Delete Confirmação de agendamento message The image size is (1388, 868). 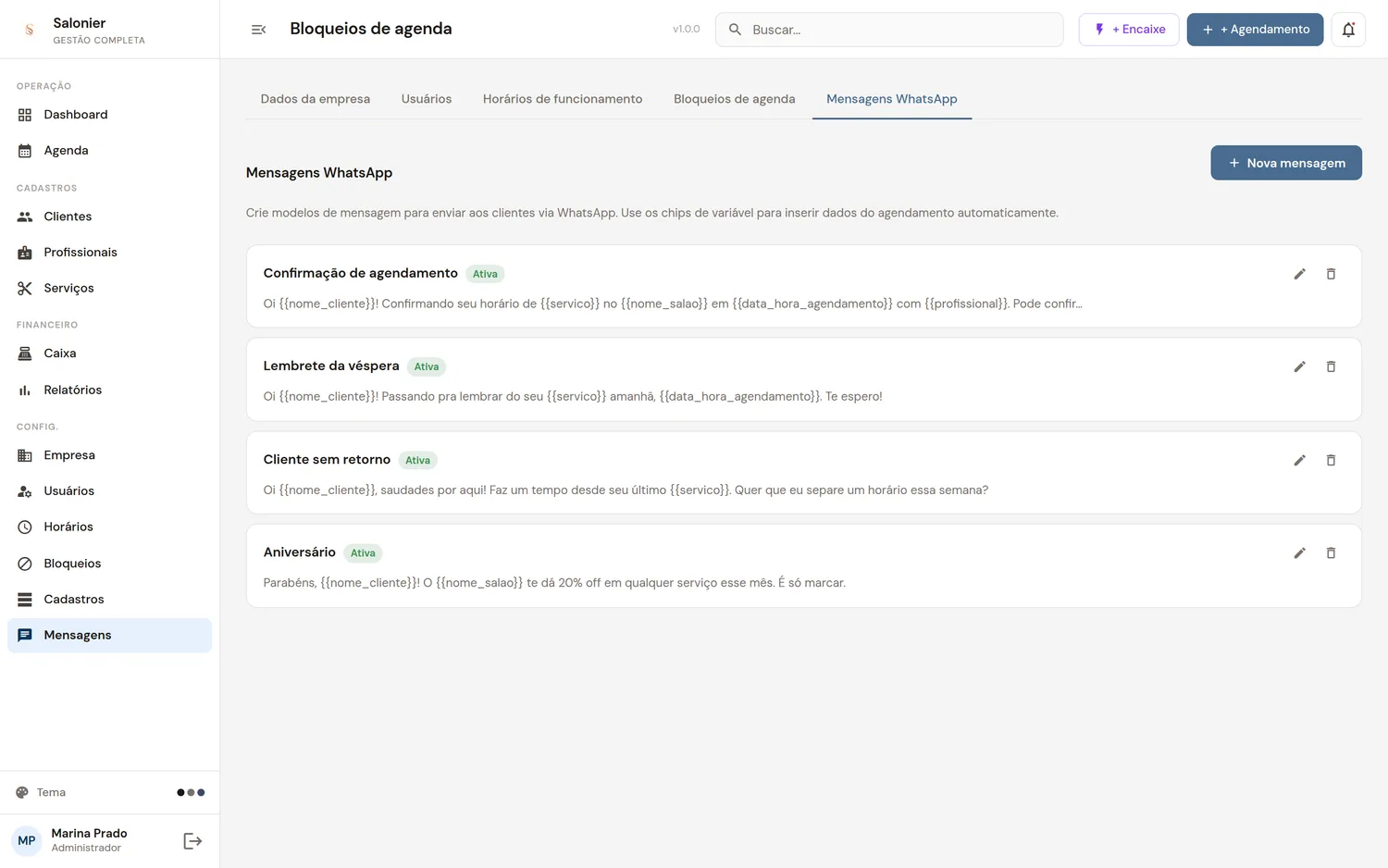1331,274
